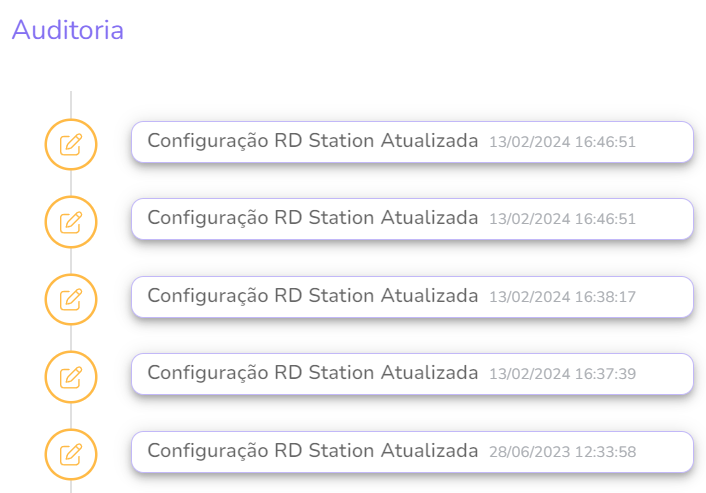Image resolution: width=706 pixels, height=493 pixels.
Task: Select the Configuração card dated 28/06/2023 12:33:58
Action: coord(412,452)
